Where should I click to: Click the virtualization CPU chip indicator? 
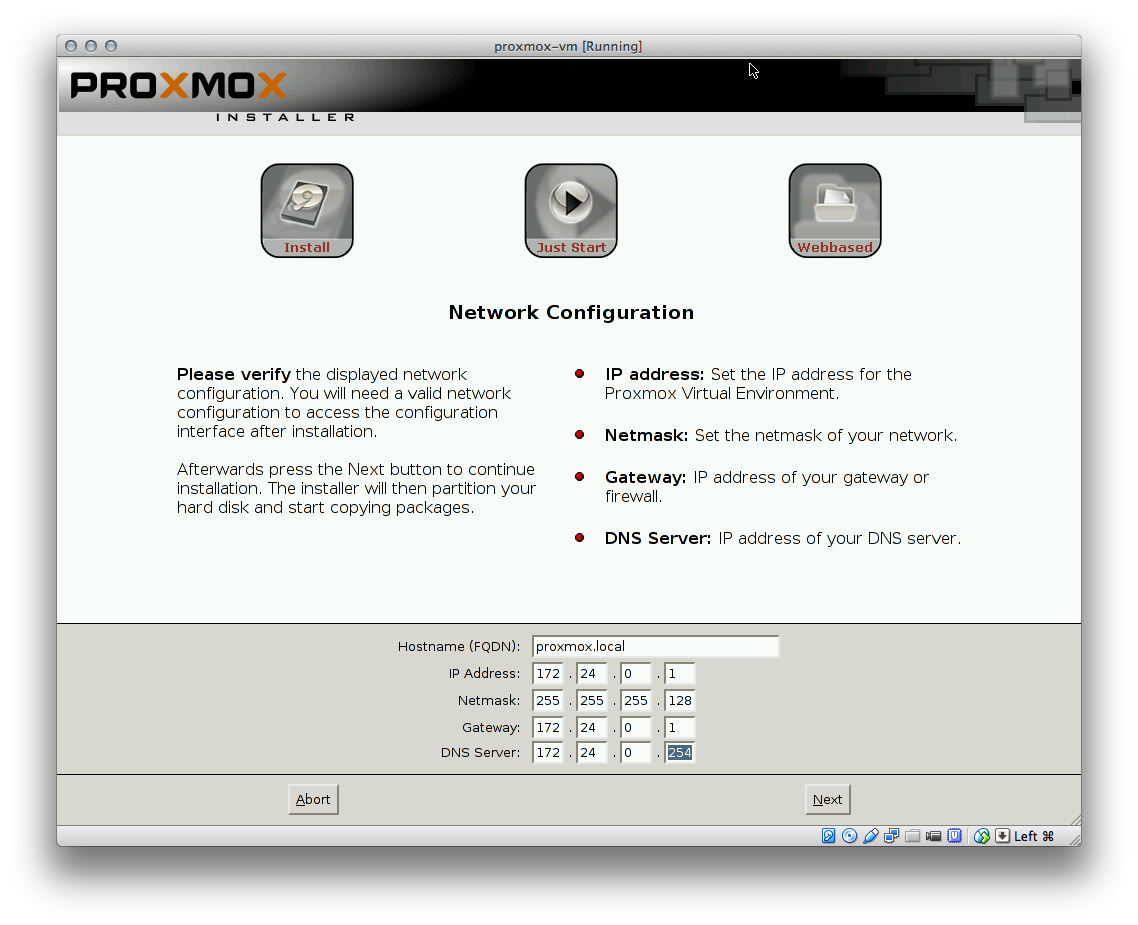click(954, 836)
